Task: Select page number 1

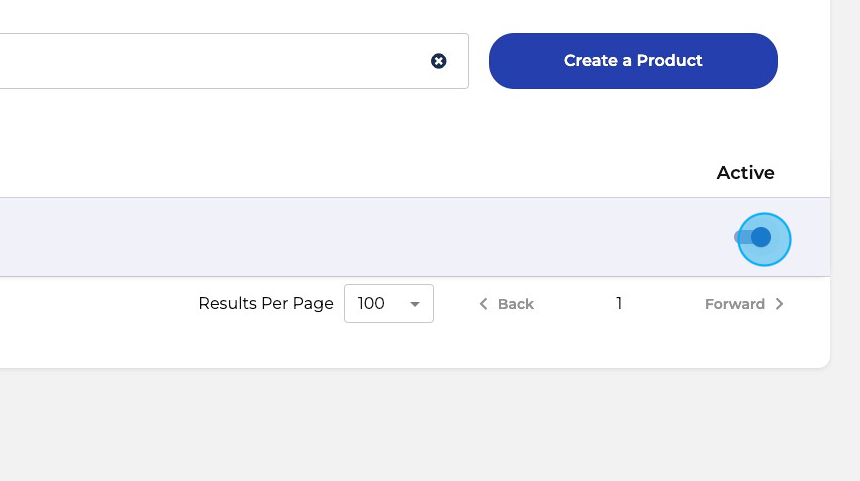Action: pyautogui.click(x=619, y=303)
